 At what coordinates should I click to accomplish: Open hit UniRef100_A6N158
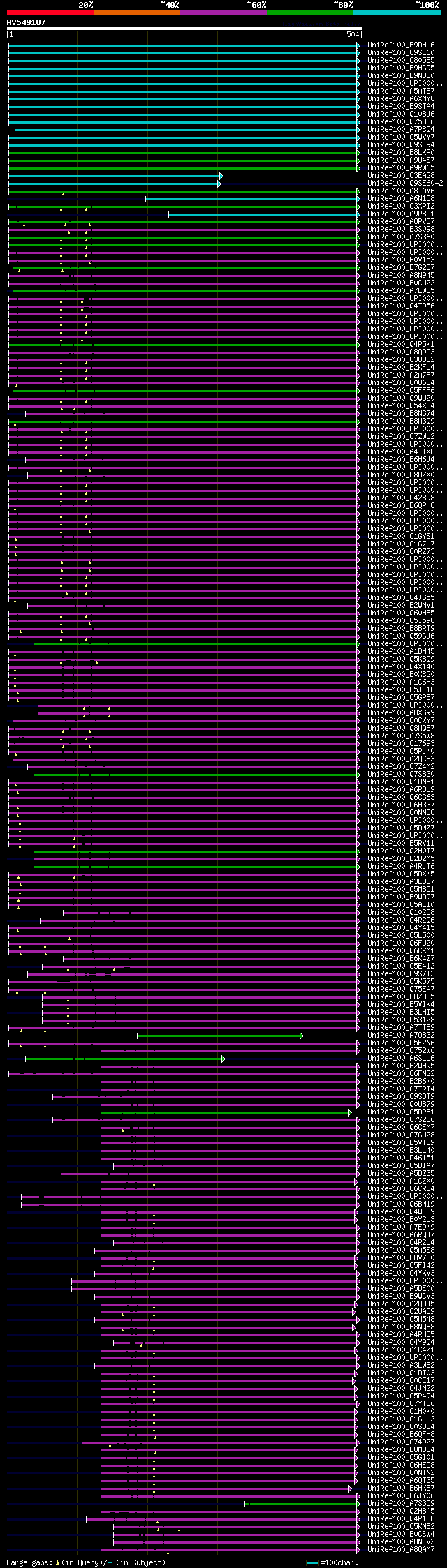[x=401, y=198]
